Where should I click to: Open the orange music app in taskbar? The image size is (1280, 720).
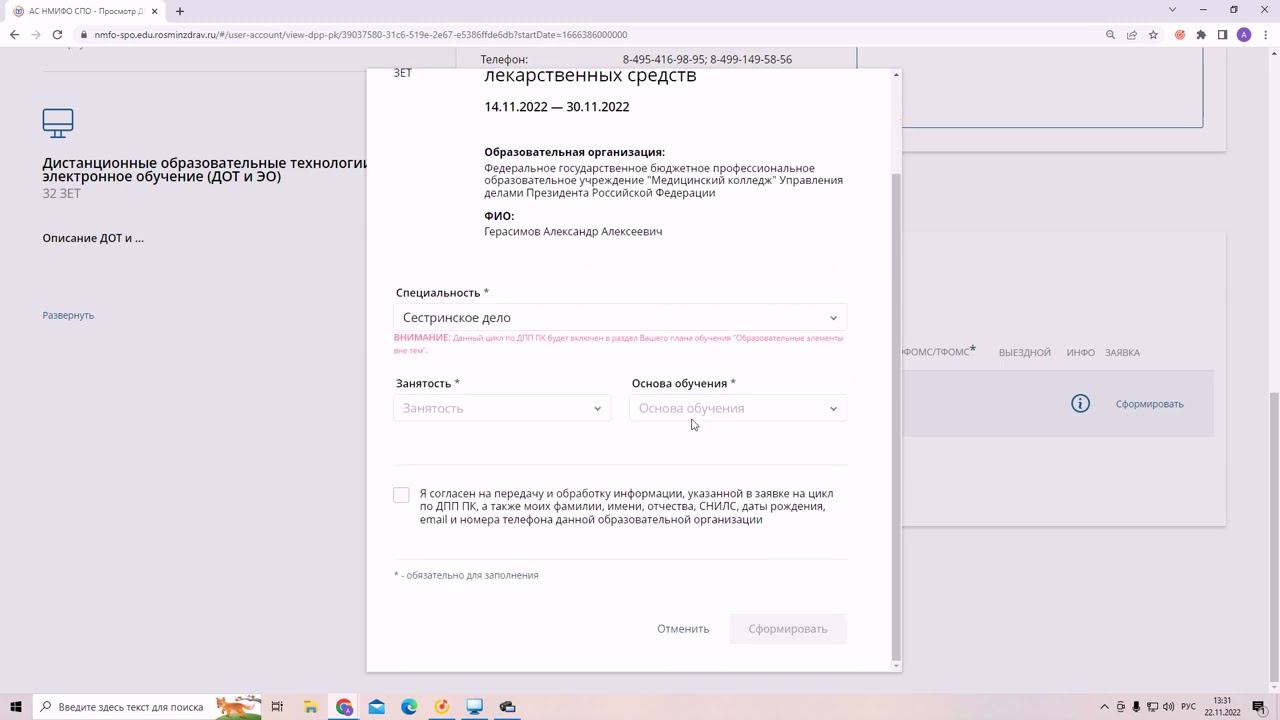tap(442, 707)
